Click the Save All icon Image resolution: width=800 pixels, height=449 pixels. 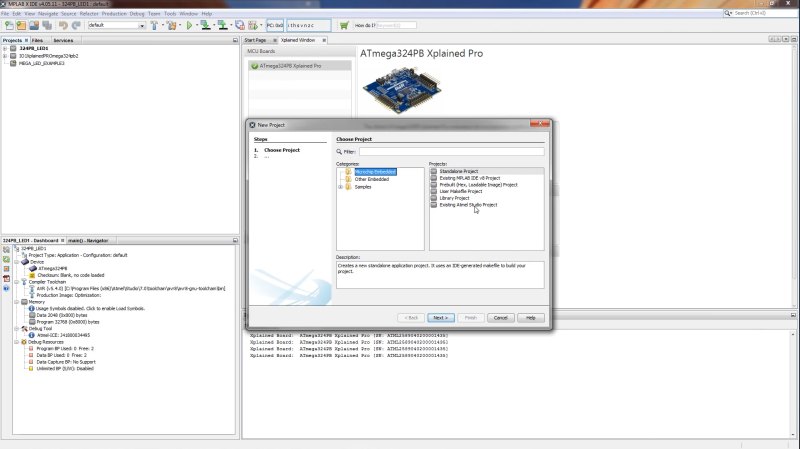tap(47, 25)
